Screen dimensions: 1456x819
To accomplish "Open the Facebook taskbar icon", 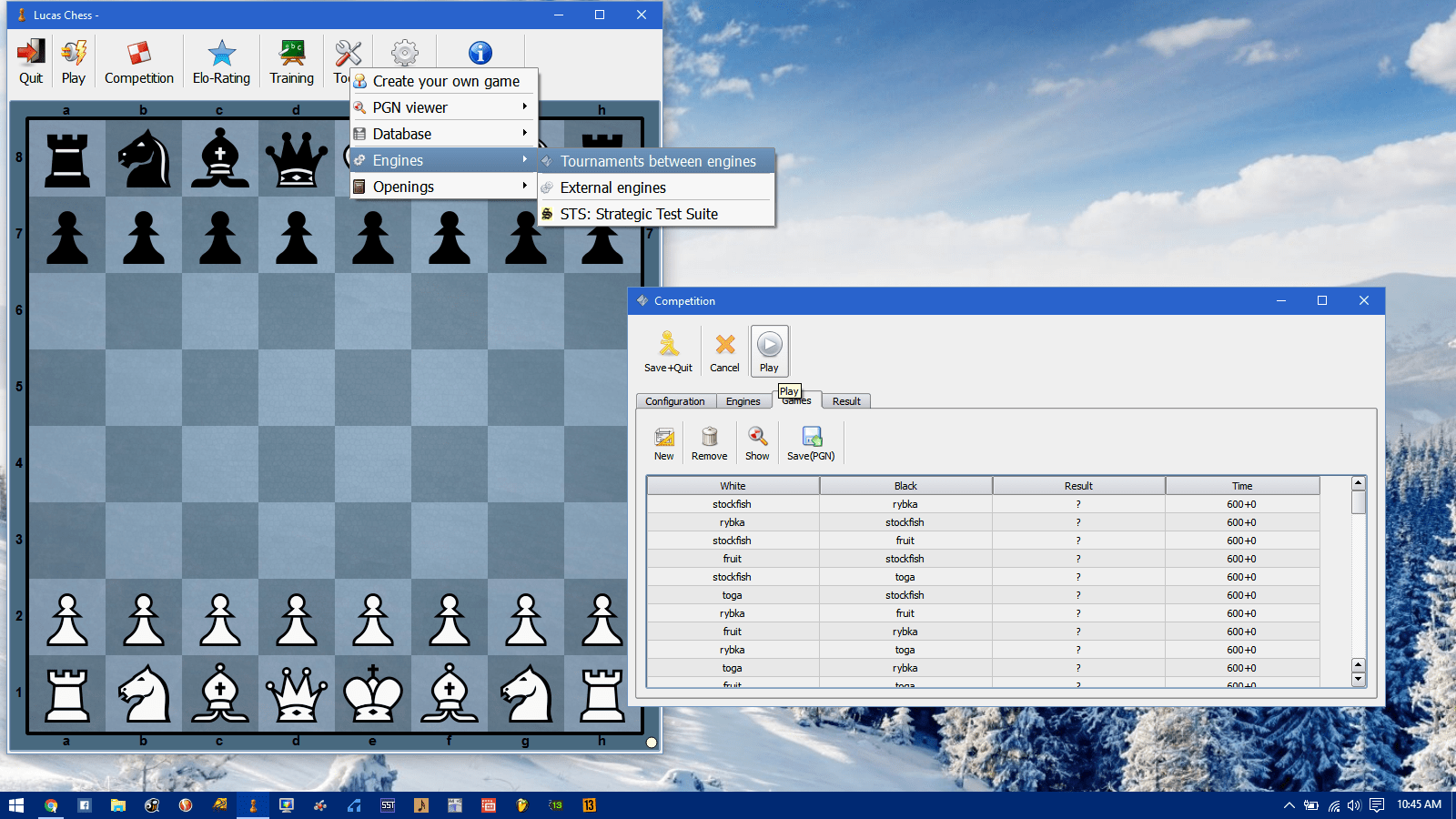I will point(85,805).
